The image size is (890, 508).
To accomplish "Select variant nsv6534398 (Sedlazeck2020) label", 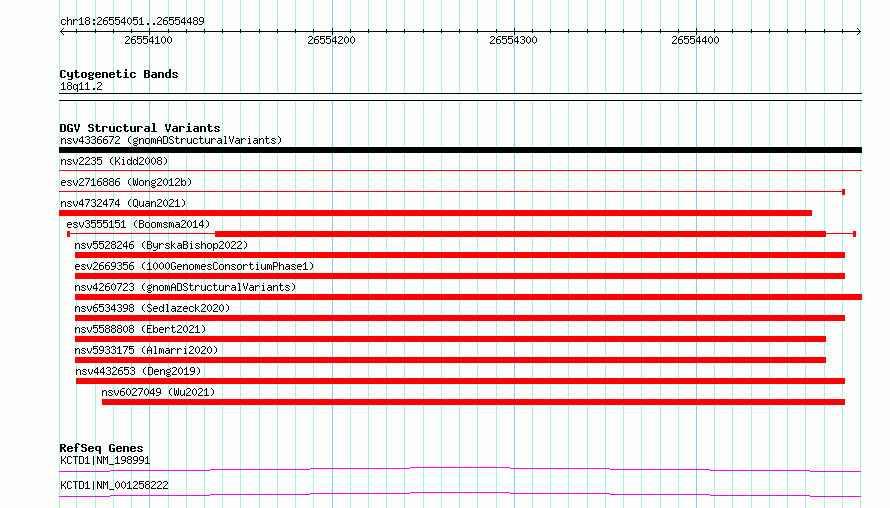I will [152, 308].
